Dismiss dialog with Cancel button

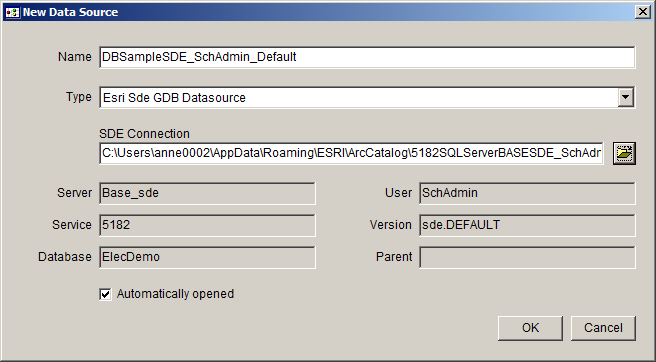click(603, 328)
